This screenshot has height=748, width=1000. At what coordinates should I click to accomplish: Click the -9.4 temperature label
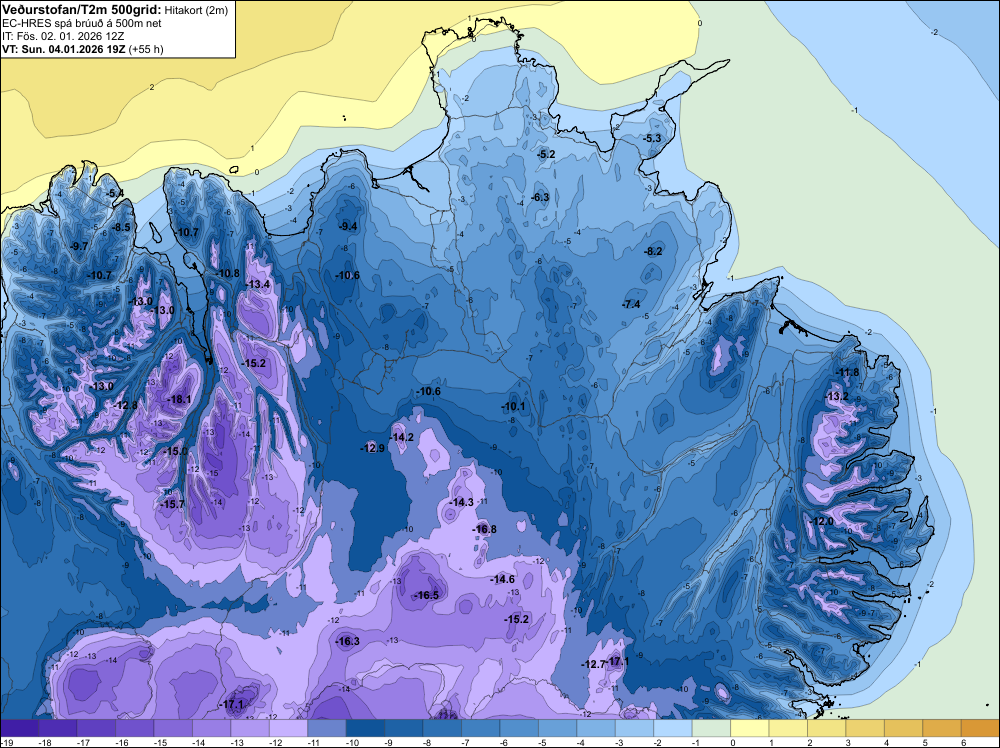(348, 226)
